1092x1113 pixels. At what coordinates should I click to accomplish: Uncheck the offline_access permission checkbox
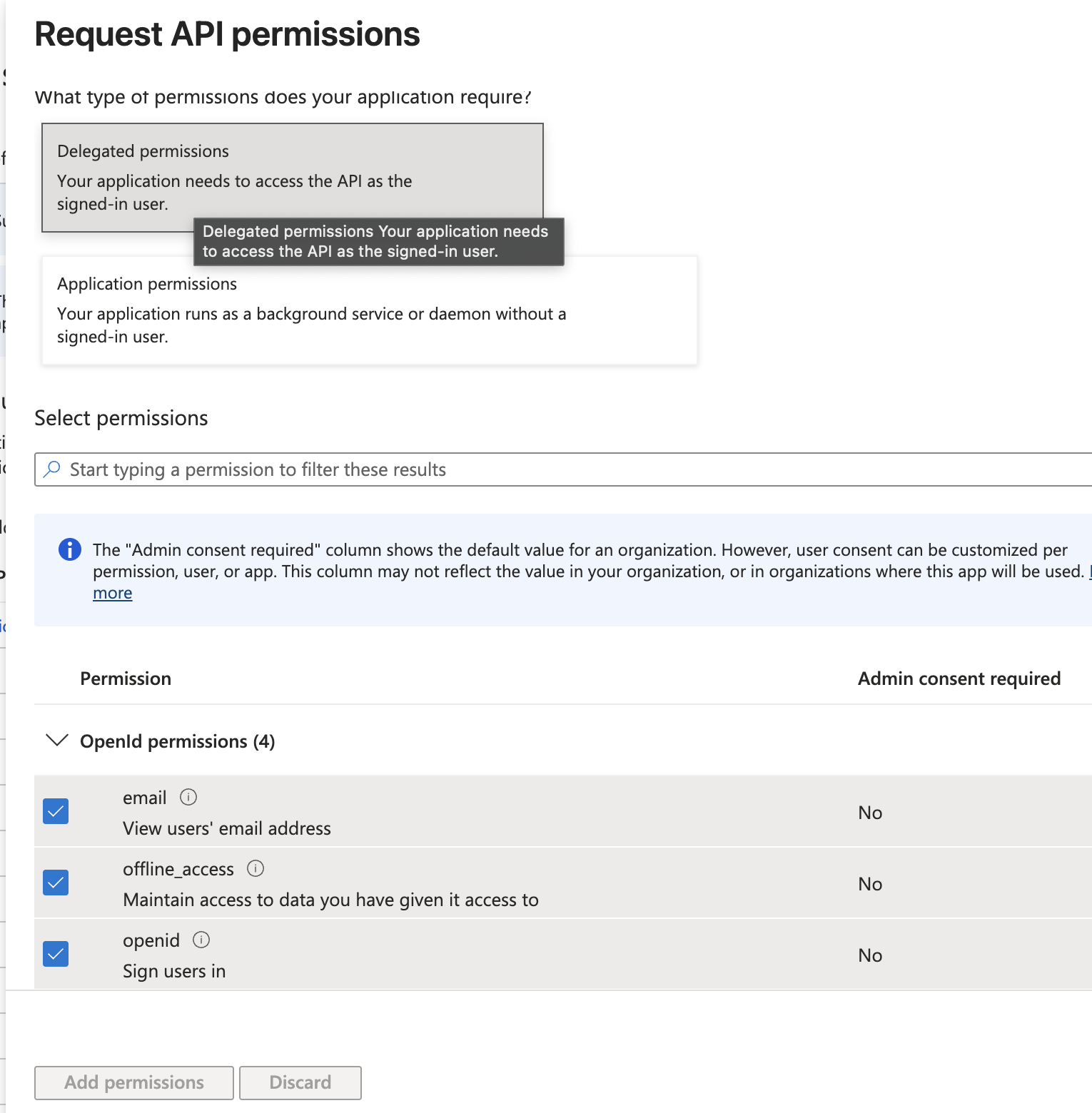tap(56, 883)
